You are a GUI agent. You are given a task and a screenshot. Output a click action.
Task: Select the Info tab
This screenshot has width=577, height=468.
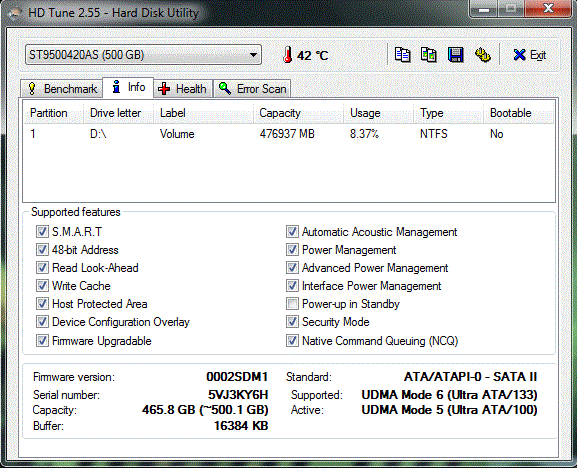coord(128,87)
